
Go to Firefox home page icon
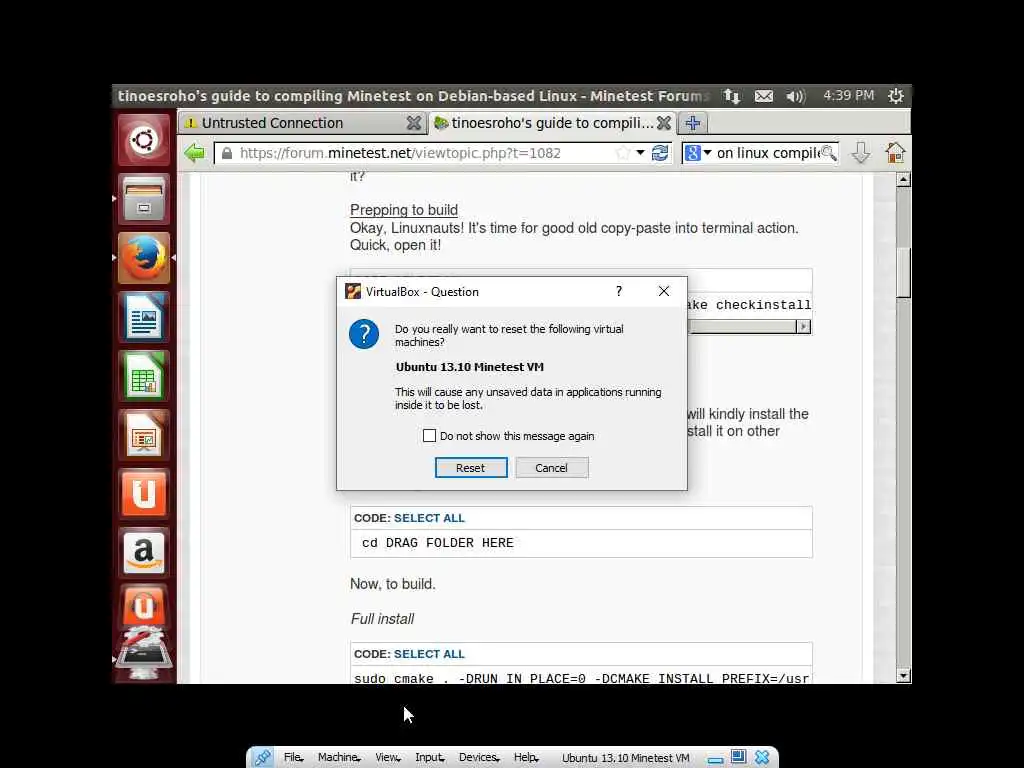[x=895, y=153]
